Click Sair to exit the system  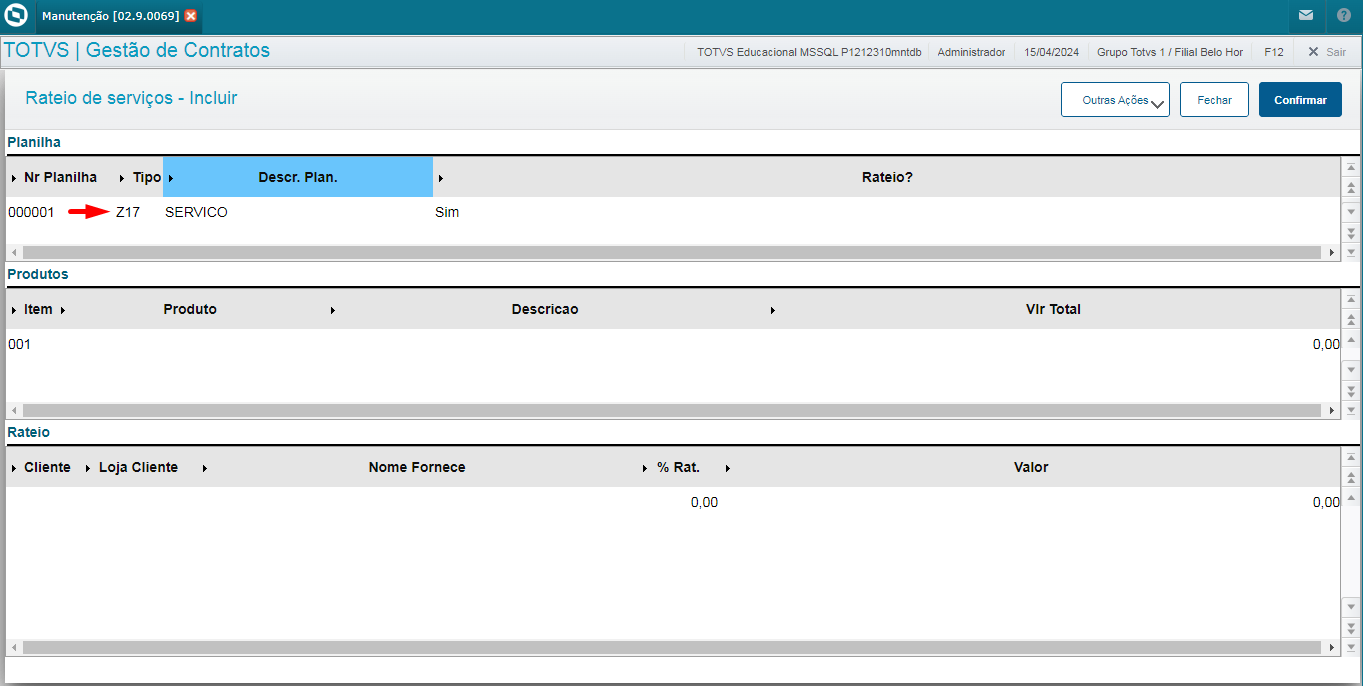1326,52
